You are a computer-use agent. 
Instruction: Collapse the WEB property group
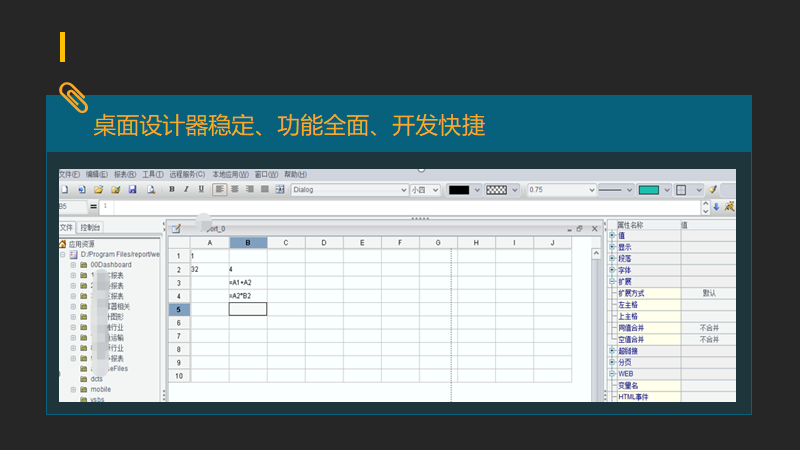pyautogui.click(x=612, y=373)
